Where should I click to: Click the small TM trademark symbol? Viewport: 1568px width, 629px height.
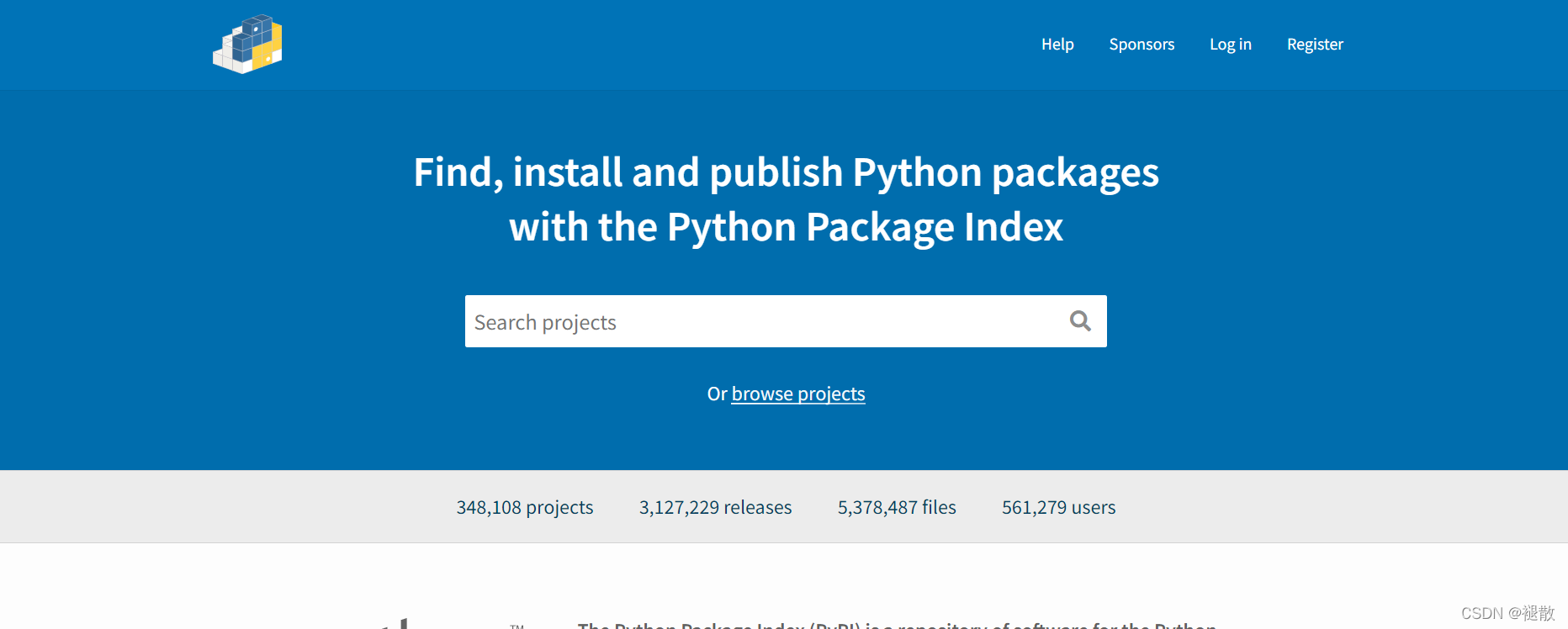pos(516,626)
